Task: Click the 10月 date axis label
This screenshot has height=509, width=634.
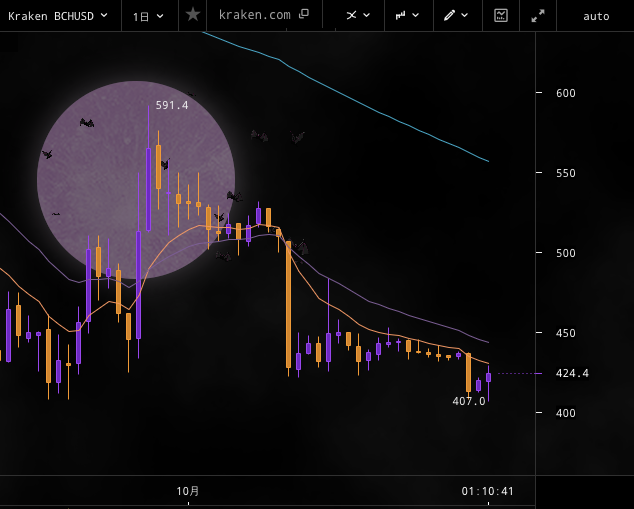Action: (188, 491)
